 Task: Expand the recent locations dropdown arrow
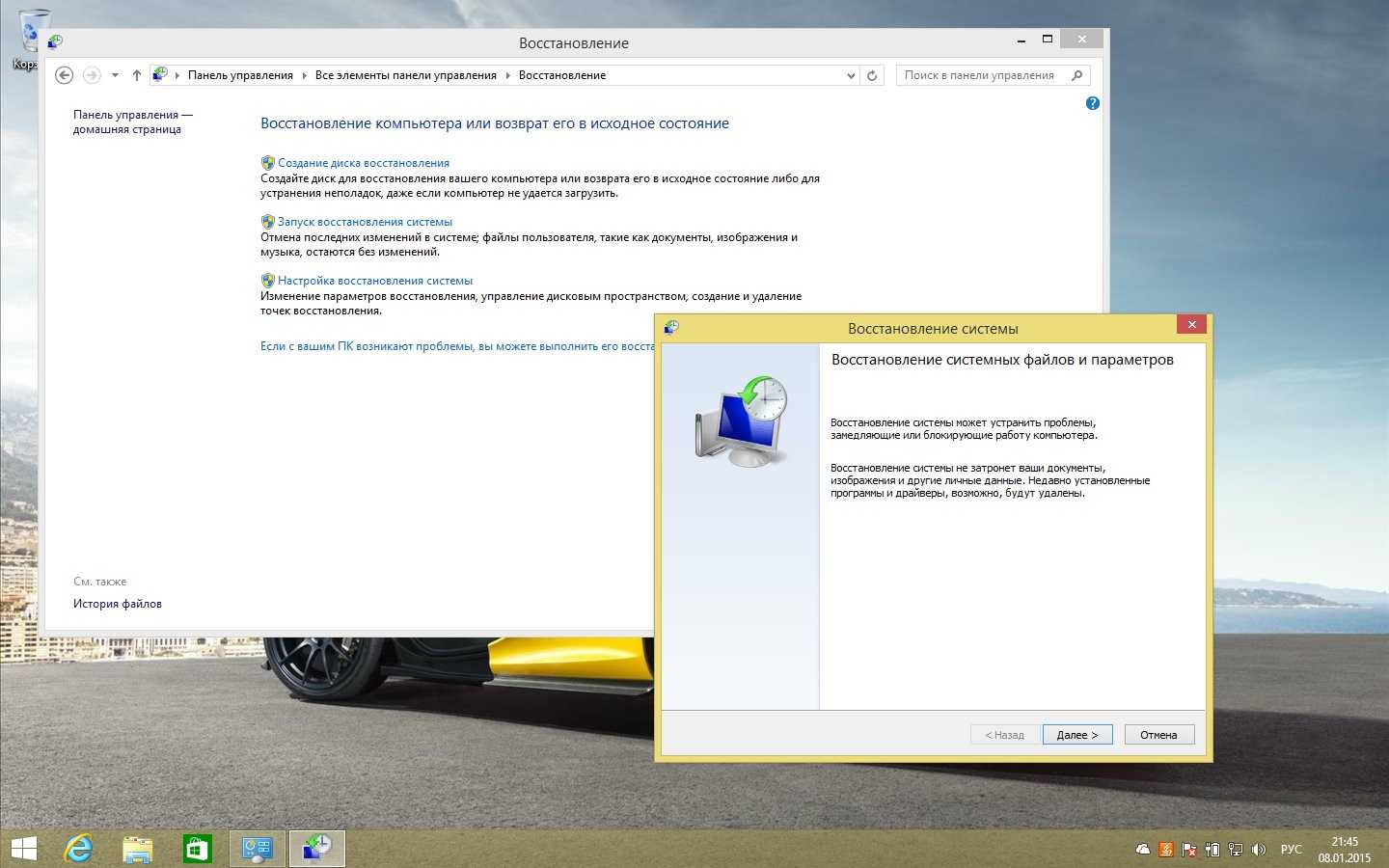click(115, 75)
